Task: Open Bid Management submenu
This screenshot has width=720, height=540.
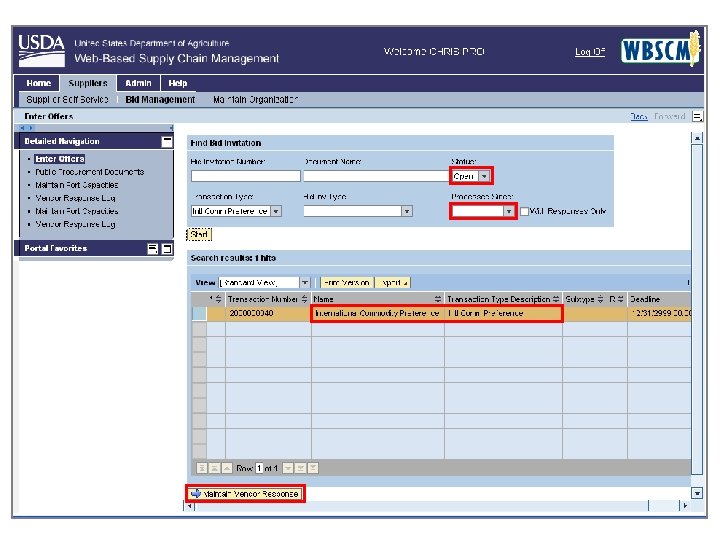Action: coord(160,100)
